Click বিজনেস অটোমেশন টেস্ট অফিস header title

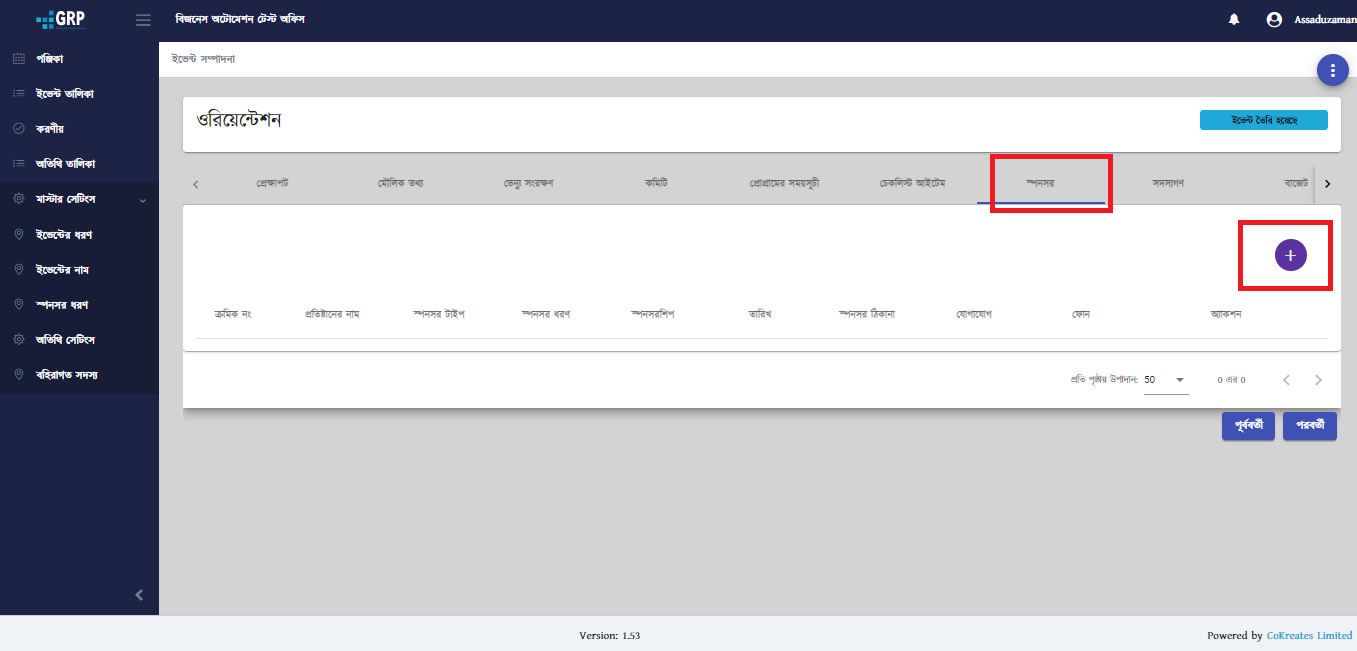point(240,20)
